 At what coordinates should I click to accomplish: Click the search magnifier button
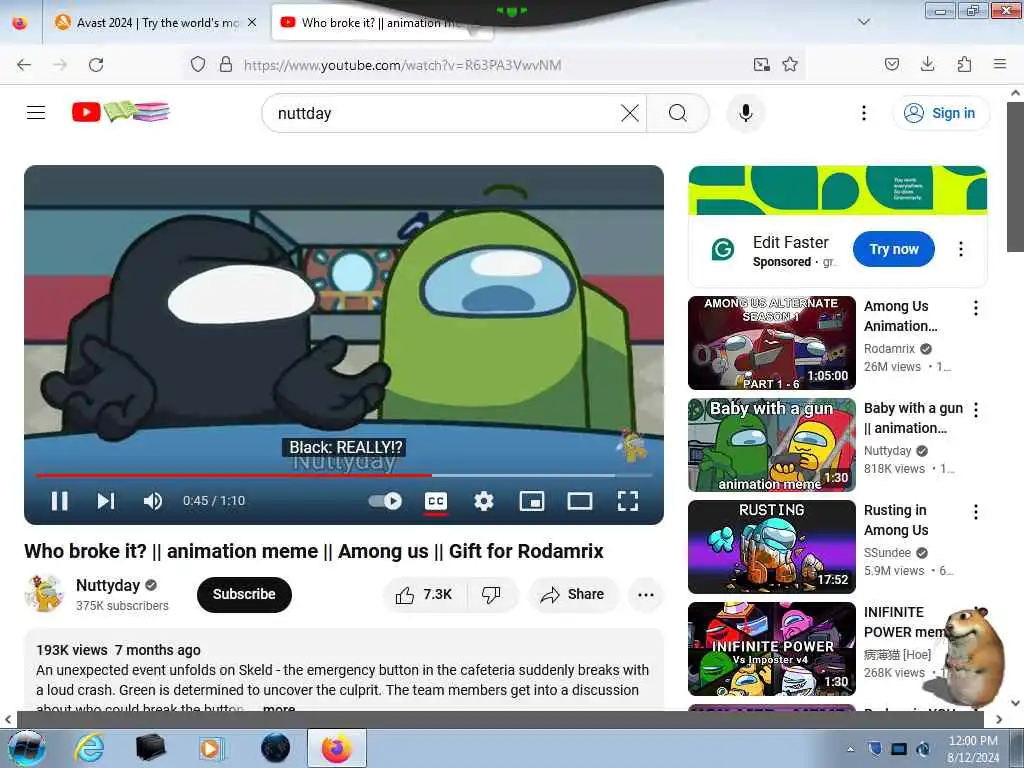(678, 113)
